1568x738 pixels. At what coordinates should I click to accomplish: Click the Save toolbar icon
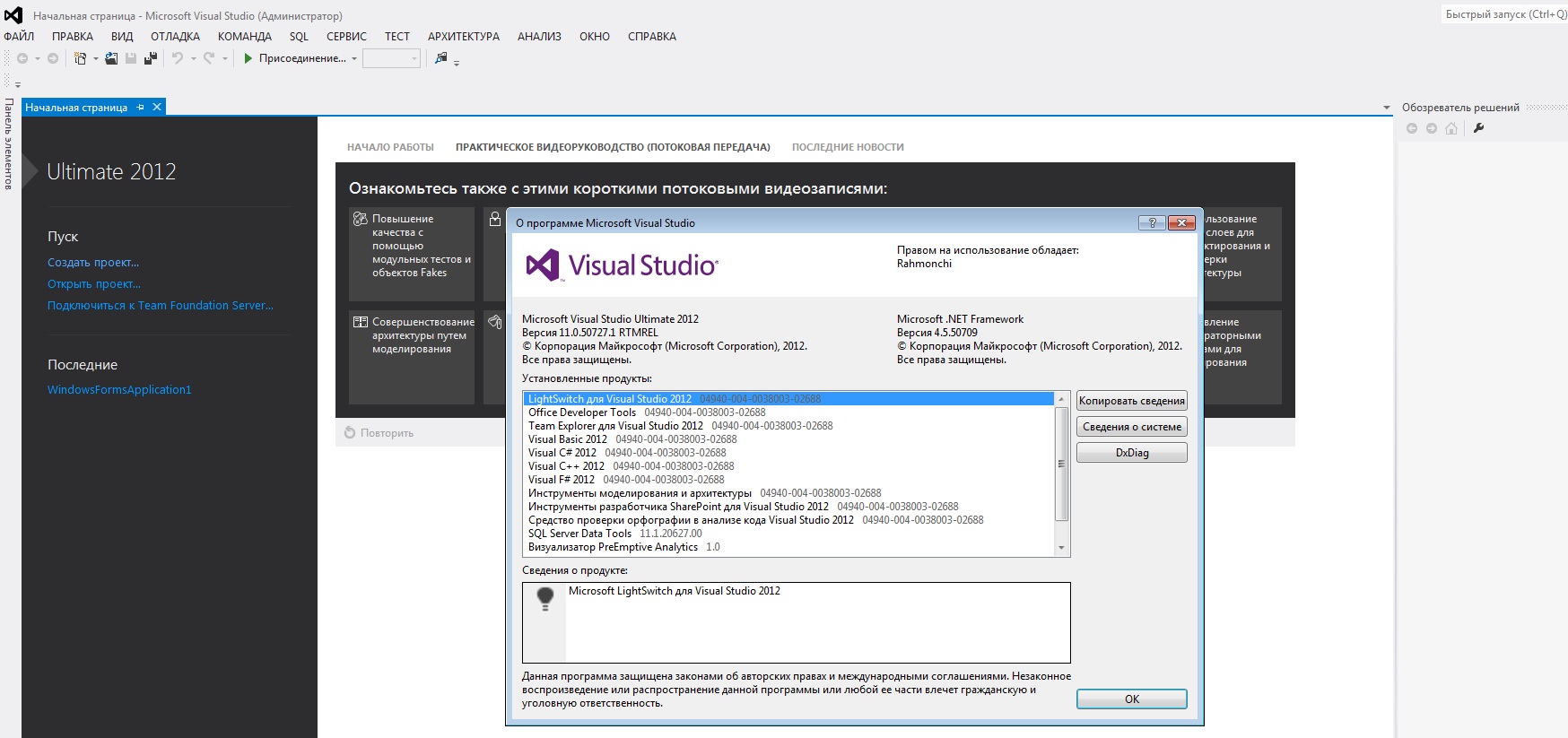click(x=131, y=58)
